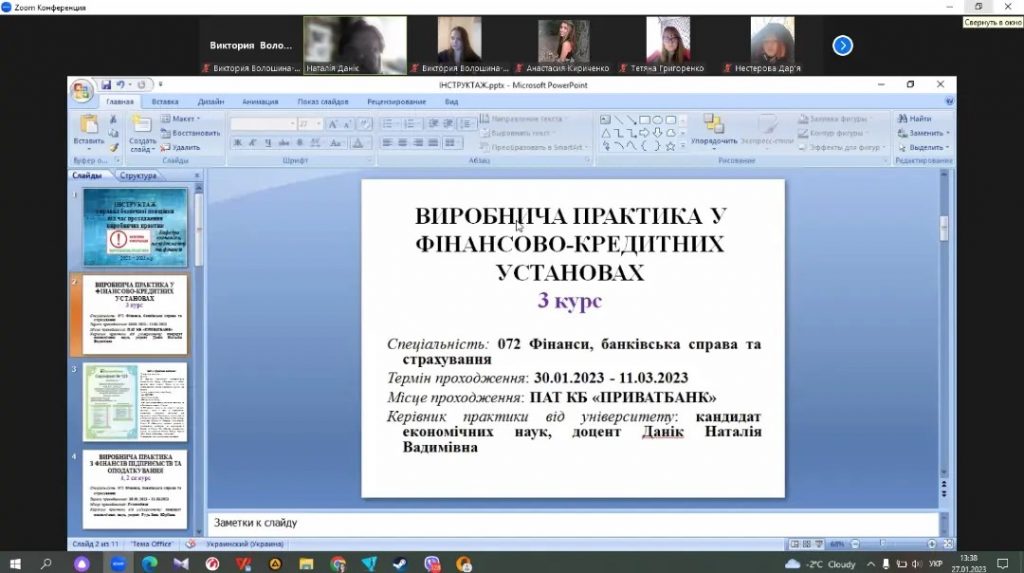Open Microsoft Edge from the taskbar

tap(150, 564)
